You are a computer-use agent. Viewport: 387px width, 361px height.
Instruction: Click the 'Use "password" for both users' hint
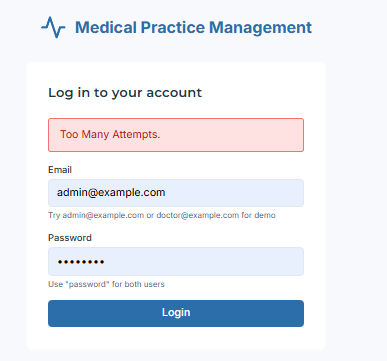point(106,284)
